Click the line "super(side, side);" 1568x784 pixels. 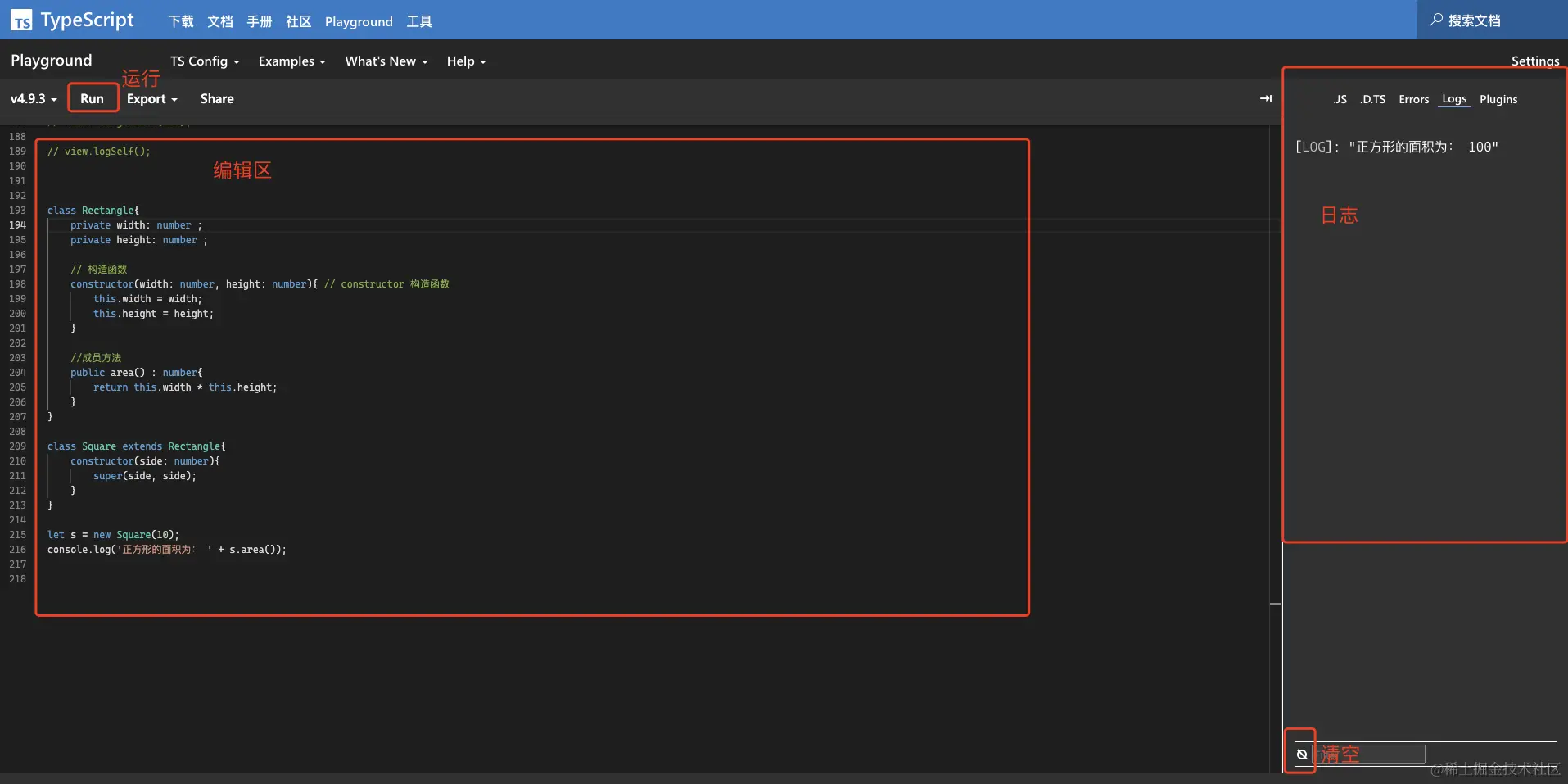tap(145, 476)
